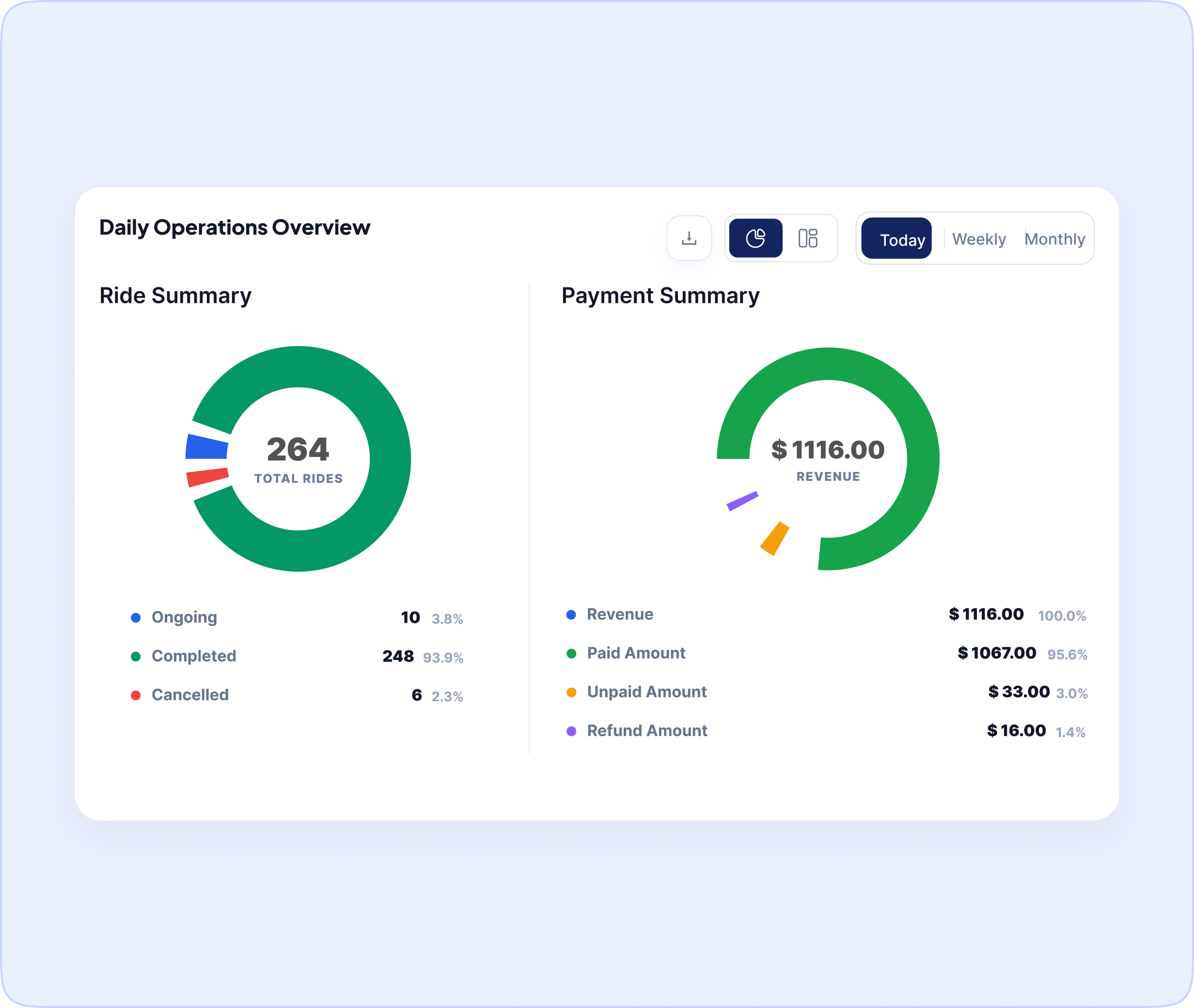Click the Paid Amount green legend dot
The width and height of the screenshot is (1194, 1008).
tap(571, 654)
